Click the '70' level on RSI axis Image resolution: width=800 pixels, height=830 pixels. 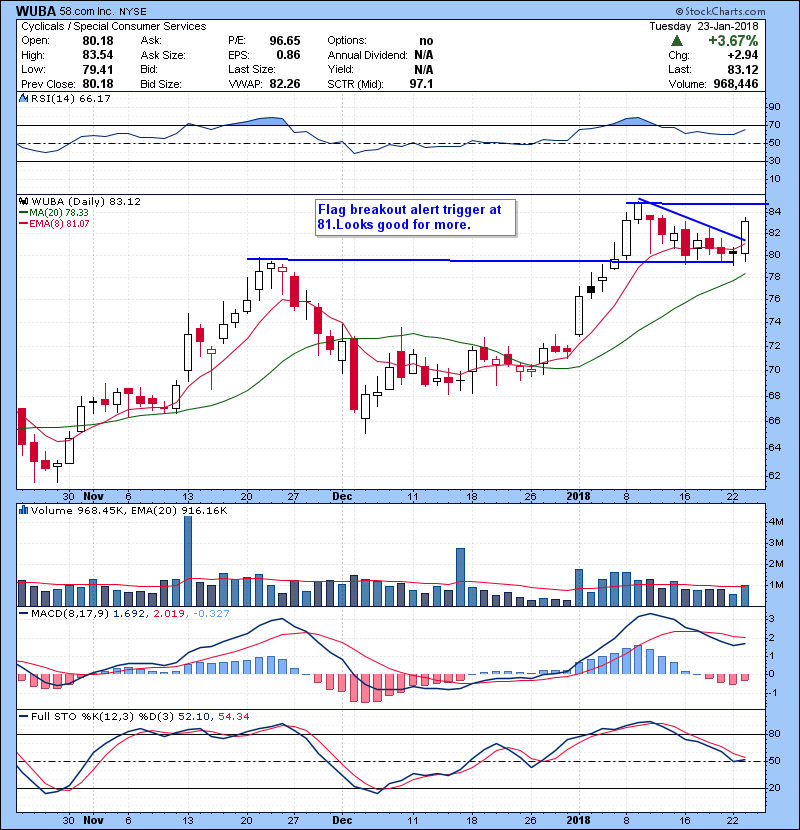(x=774, y=125)
